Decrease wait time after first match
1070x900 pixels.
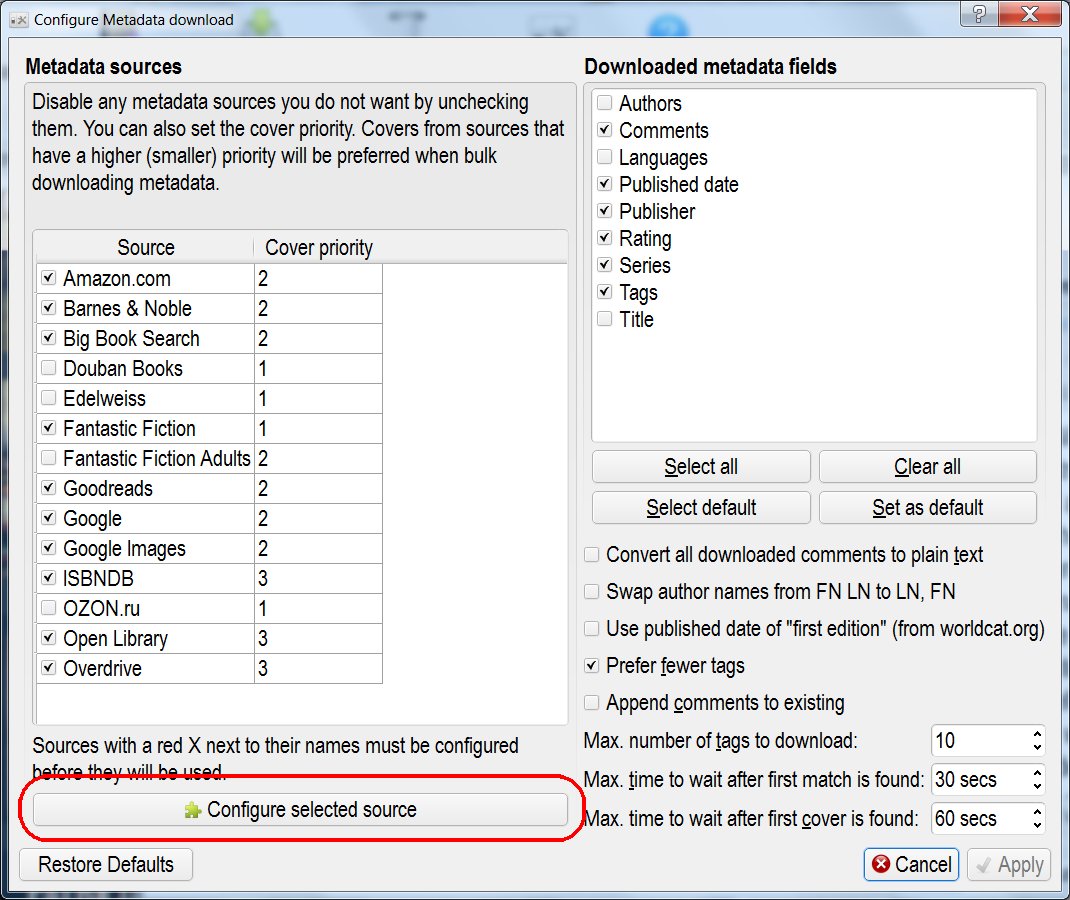click(x=1037, y=786)
